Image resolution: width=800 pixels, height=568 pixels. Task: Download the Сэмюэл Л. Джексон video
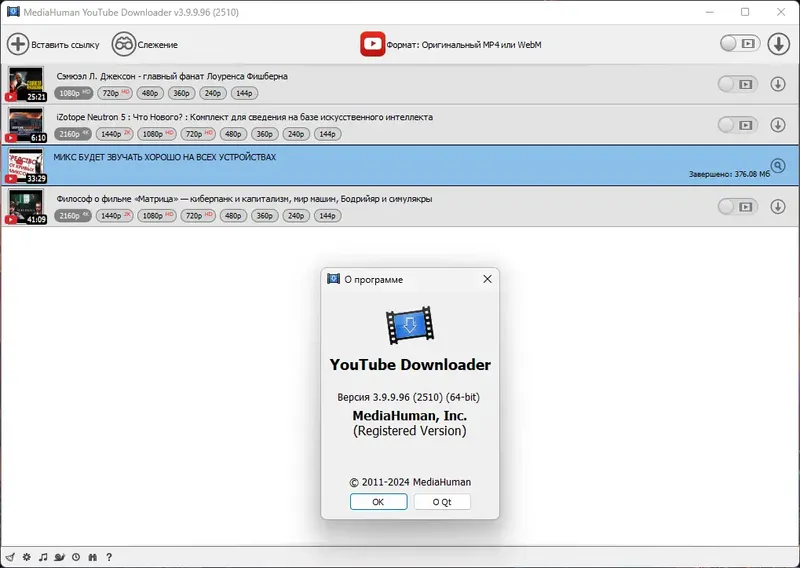[x=778, y=84]
